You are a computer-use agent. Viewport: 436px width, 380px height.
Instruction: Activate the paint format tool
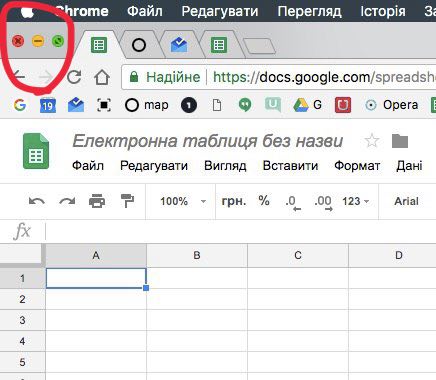[x=127, y=201]
